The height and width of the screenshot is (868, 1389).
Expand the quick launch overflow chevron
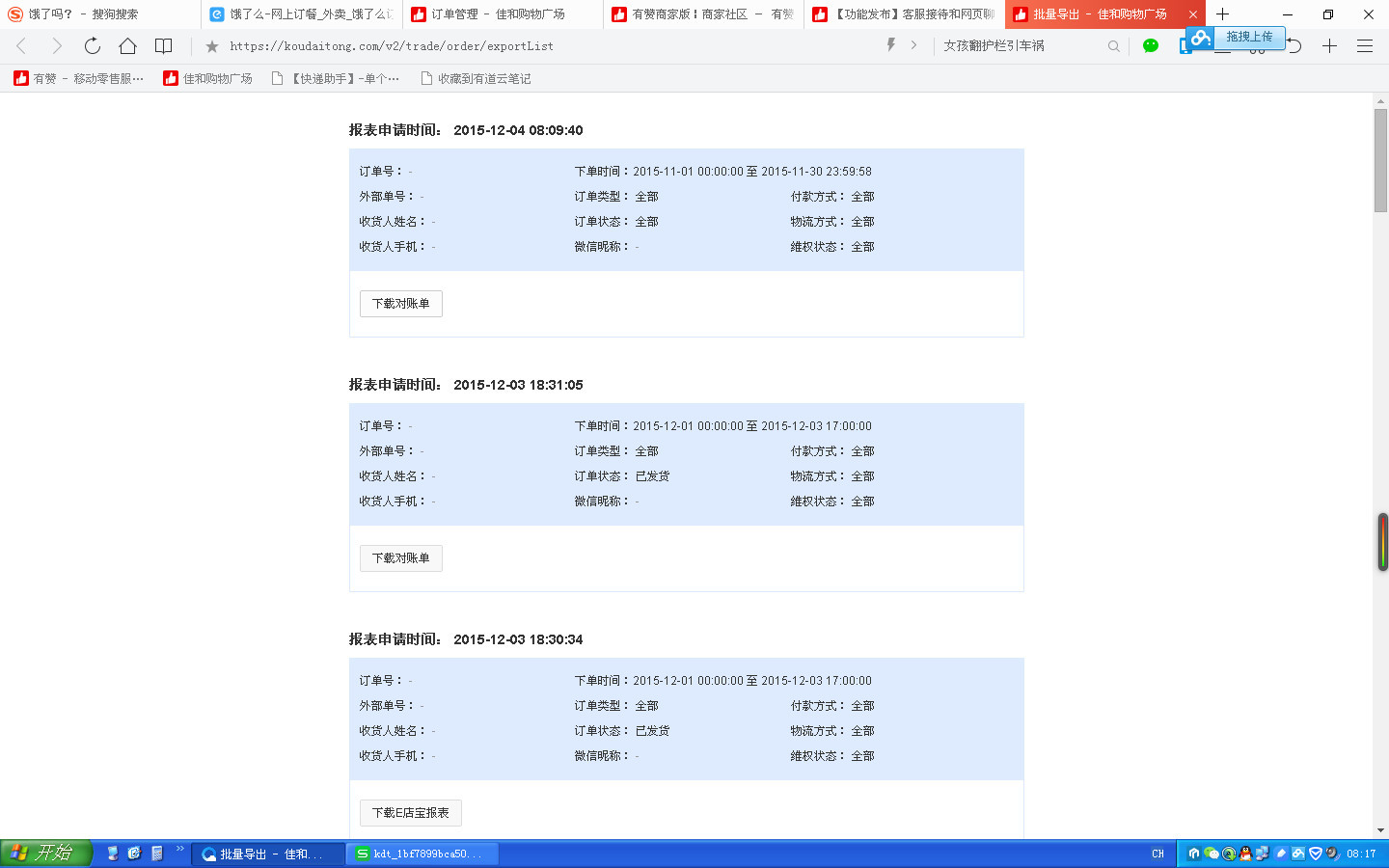point(179,849)
